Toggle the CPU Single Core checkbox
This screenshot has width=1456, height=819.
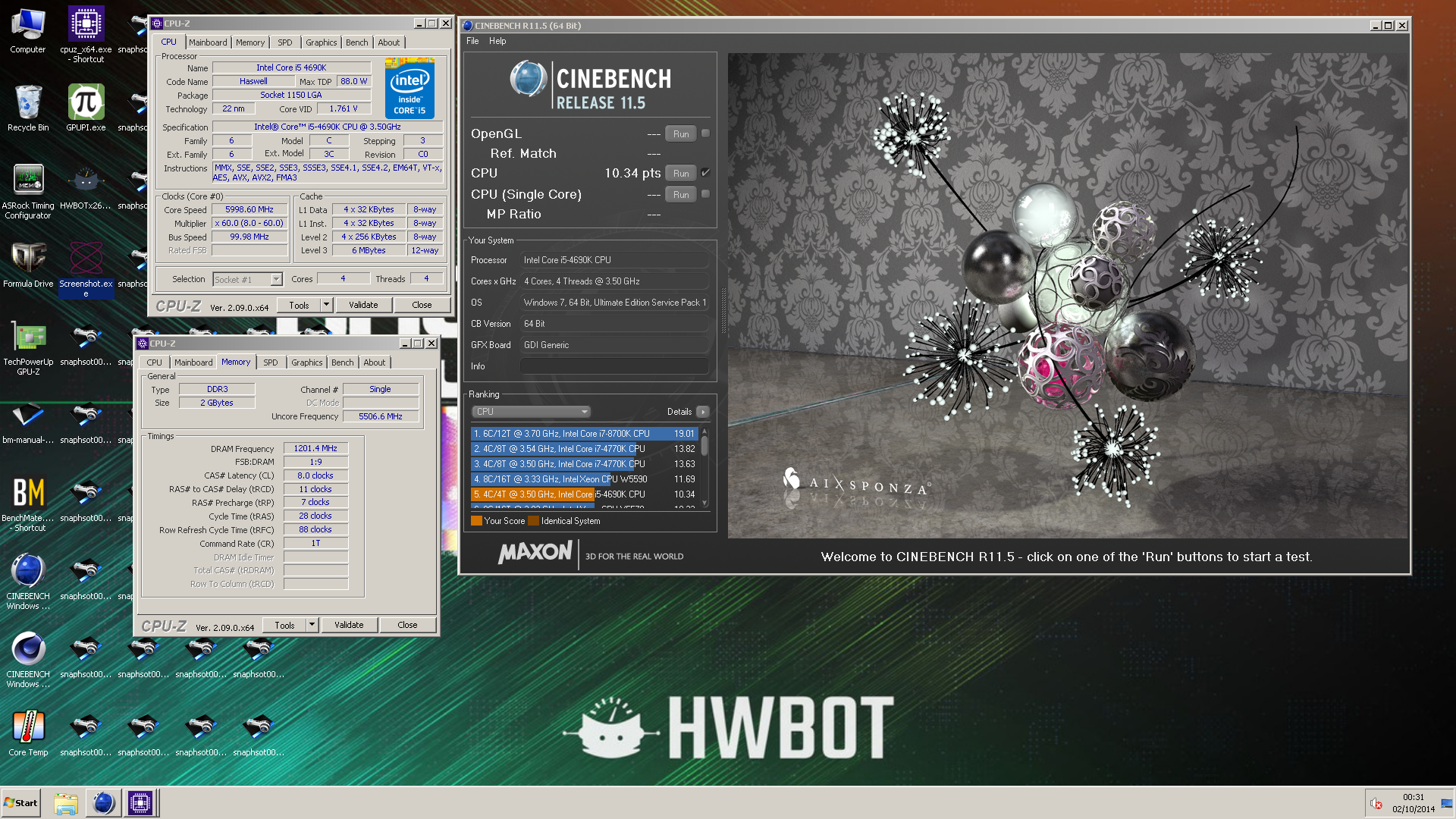click(705, 194)
